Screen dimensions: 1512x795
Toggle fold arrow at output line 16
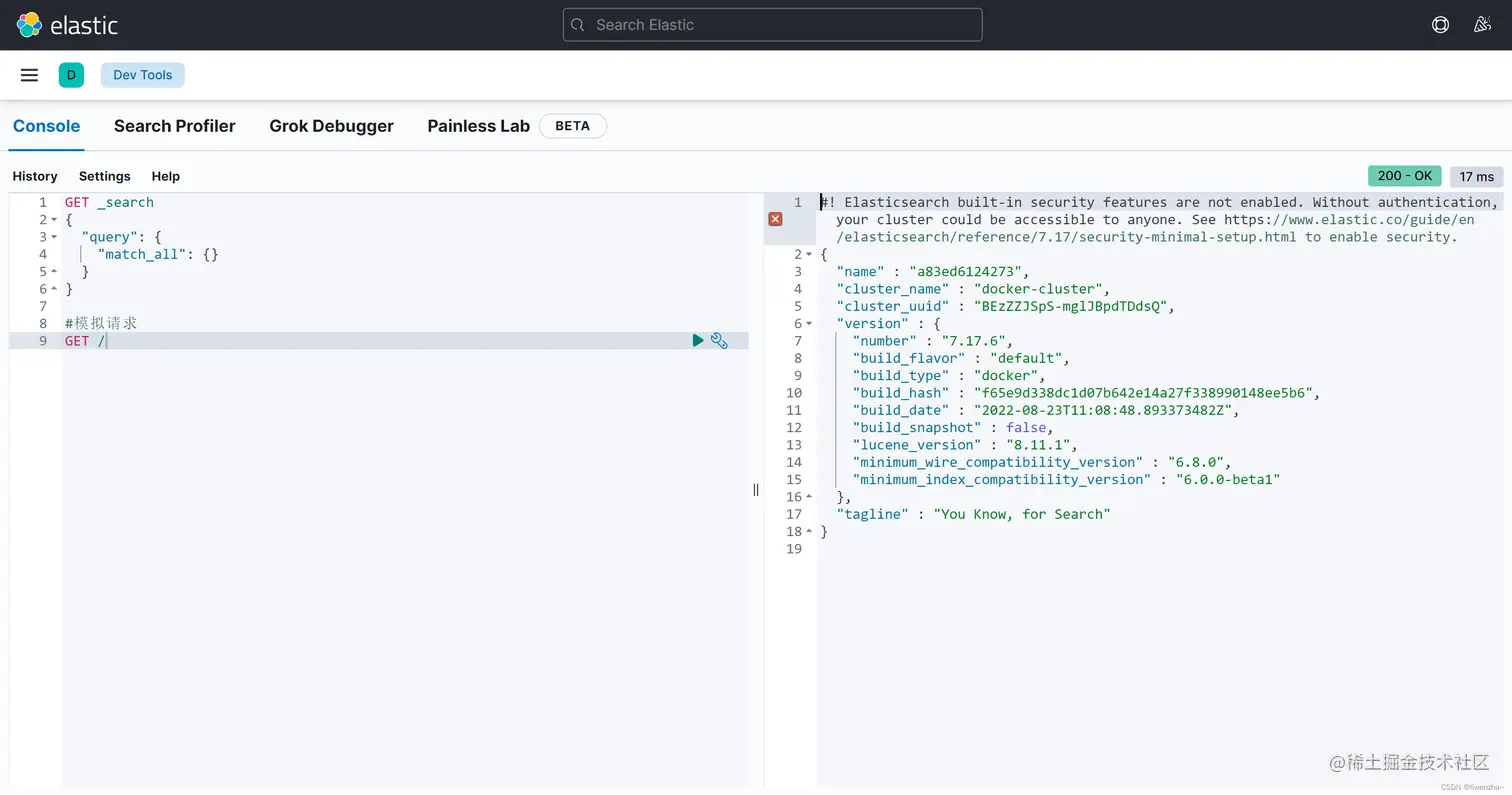pos(809,497)
